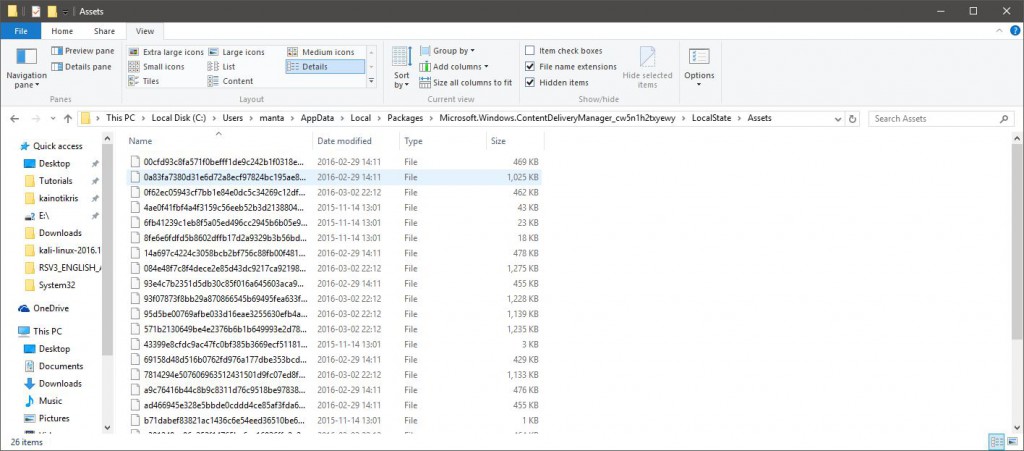Sort by Type column header
The height and width of the screenshot is (451, 1024).
pos(443,141)
